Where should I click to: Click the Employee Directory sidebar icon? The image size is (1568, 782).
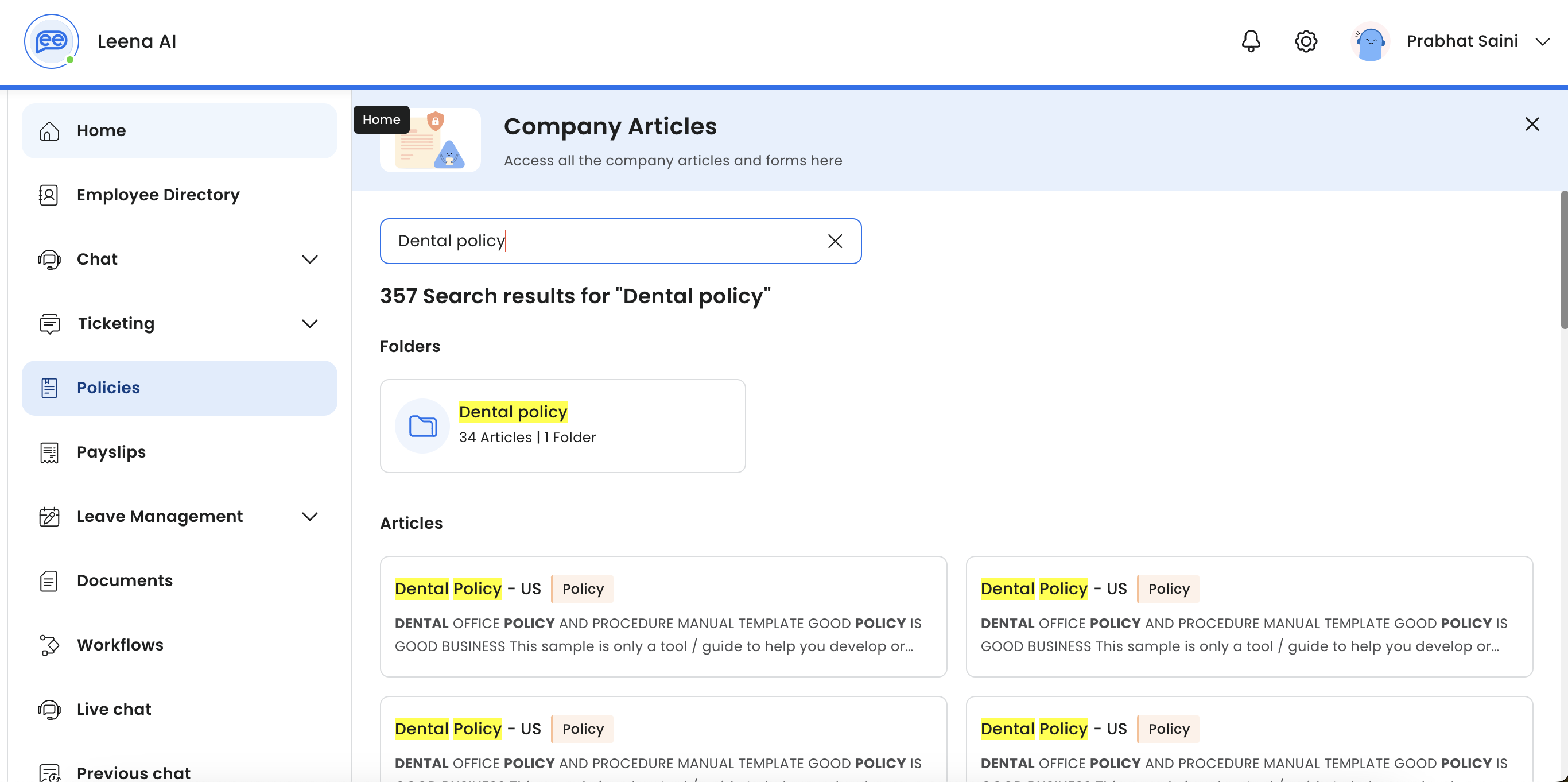49,195
